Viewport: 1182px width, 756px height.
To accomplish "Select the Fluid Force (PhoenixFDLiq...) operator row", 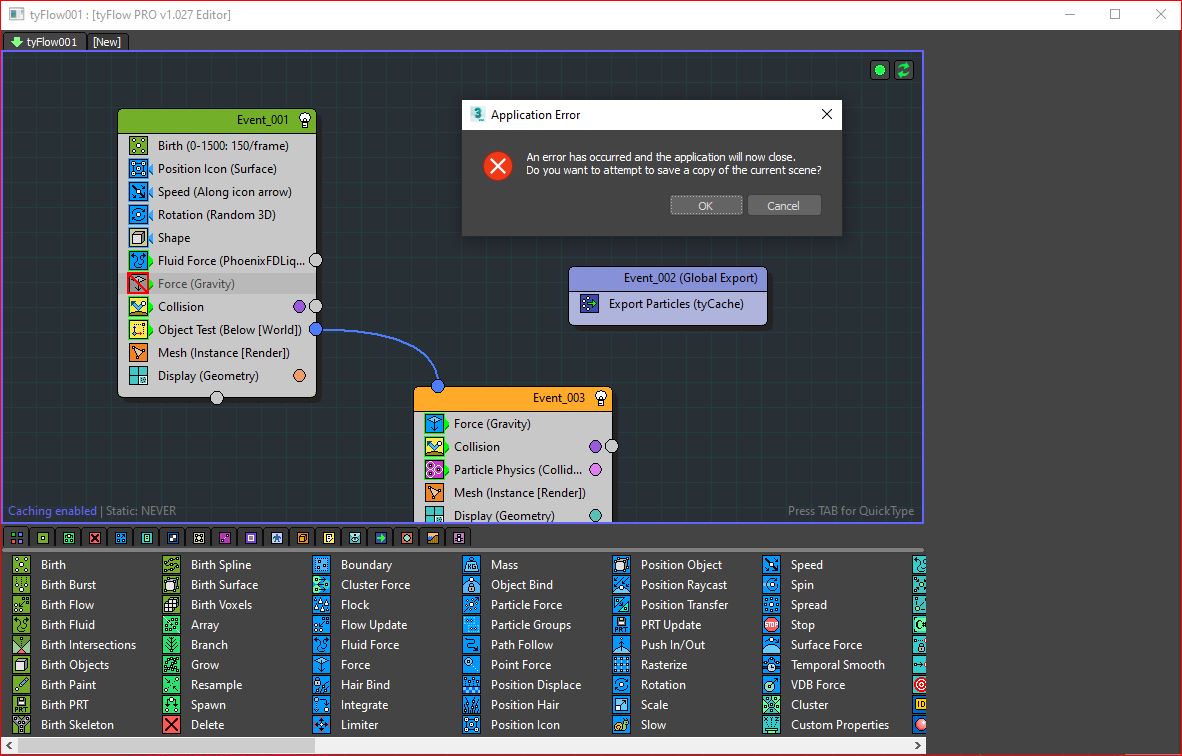I will coord(217,260).
